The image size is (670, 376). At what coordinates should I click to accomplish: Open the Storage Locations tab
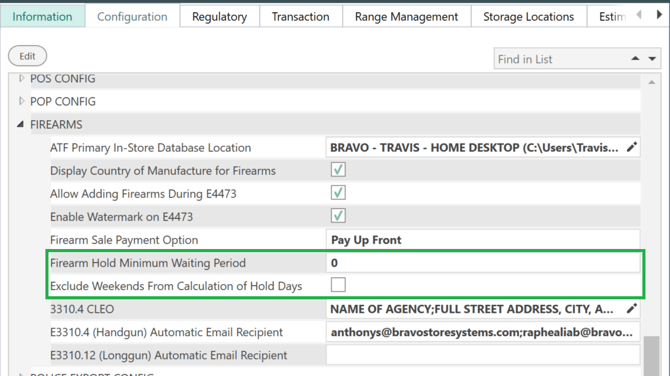click(529, 17)
